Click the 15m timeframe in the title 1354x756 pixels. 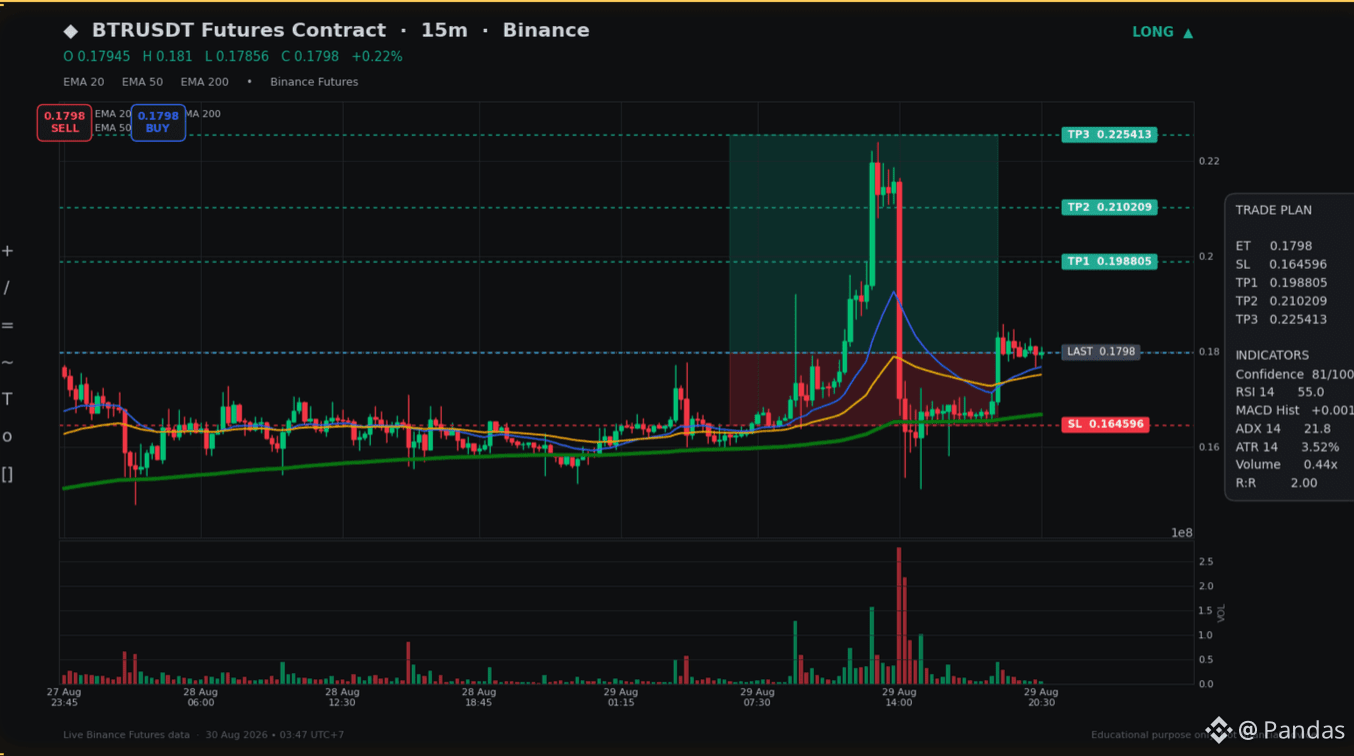pyautogui.click(x=444, y=31)
